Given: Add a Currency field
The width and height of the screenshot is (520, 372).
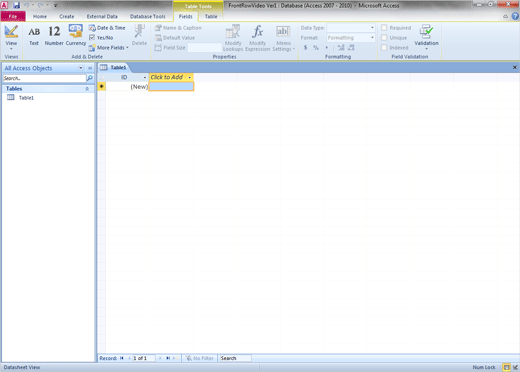Looking at the screenshot, I should click(x=76, y=36).
